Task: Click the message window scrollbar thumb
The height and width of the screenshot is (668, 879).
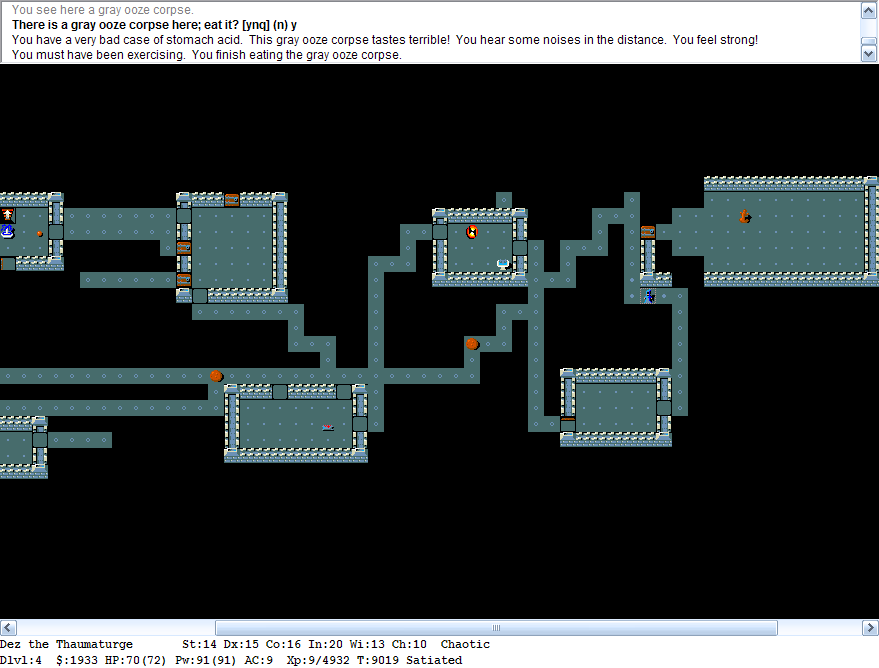Action: [868, 42]
